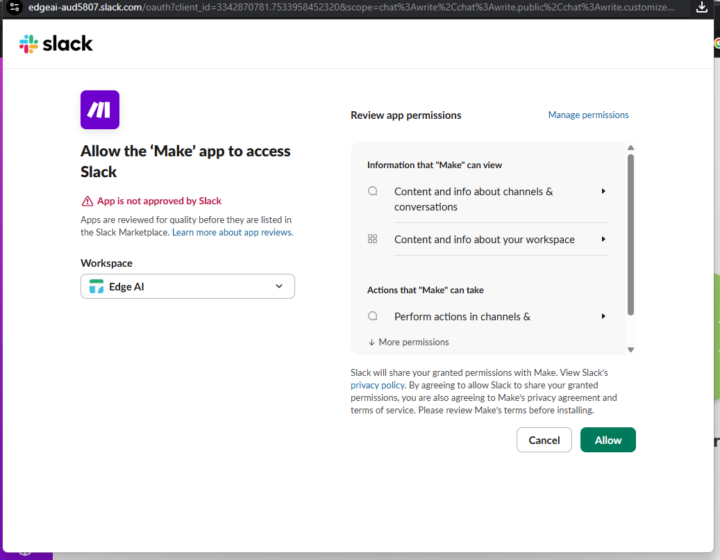720x560 pixels.
Task: Click the permissions list scrollbar thumb
Action: pos(630,235)
